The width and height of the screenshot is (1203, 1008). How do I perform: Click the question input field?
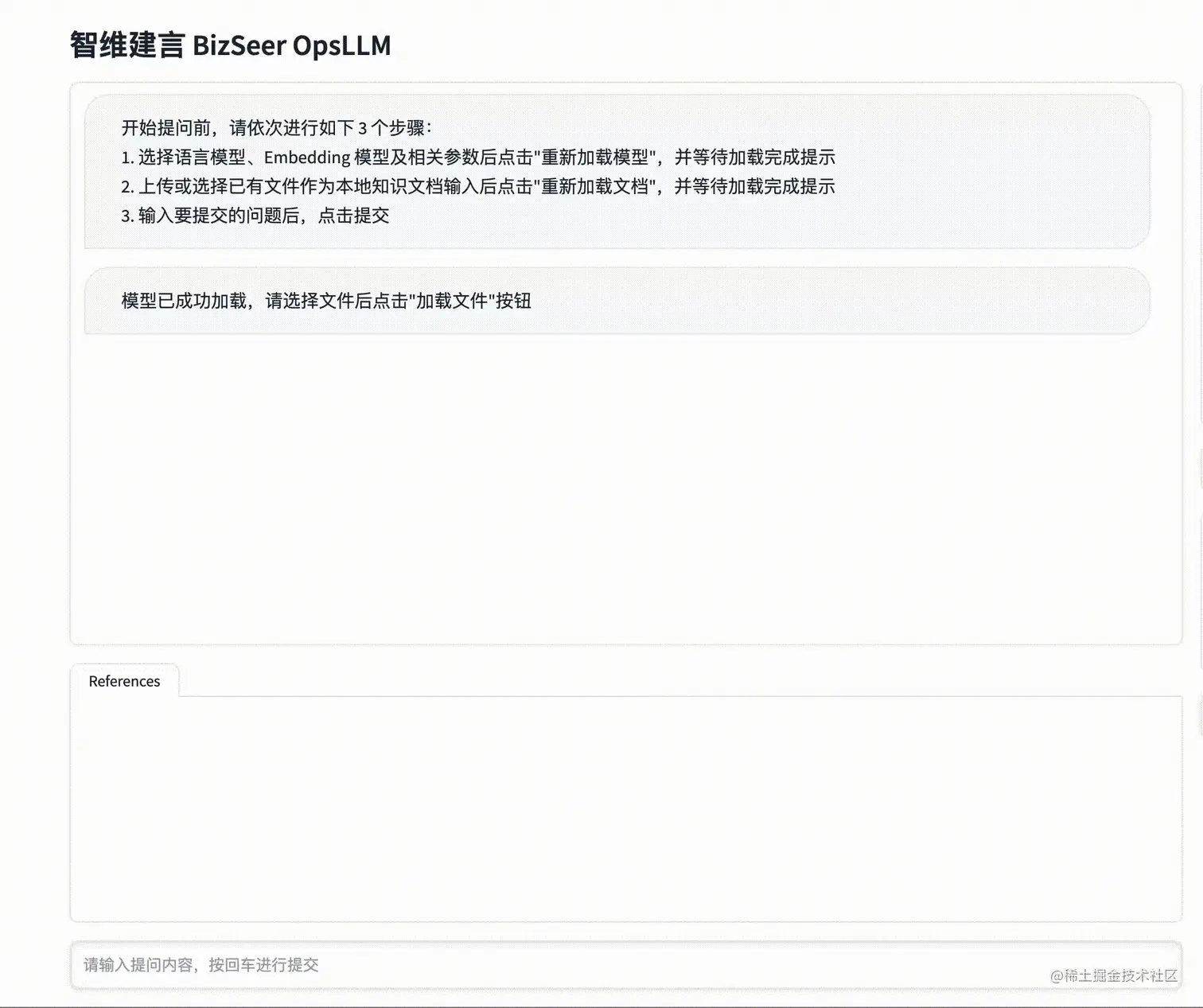pyautogui.click(x=626, y=965)
